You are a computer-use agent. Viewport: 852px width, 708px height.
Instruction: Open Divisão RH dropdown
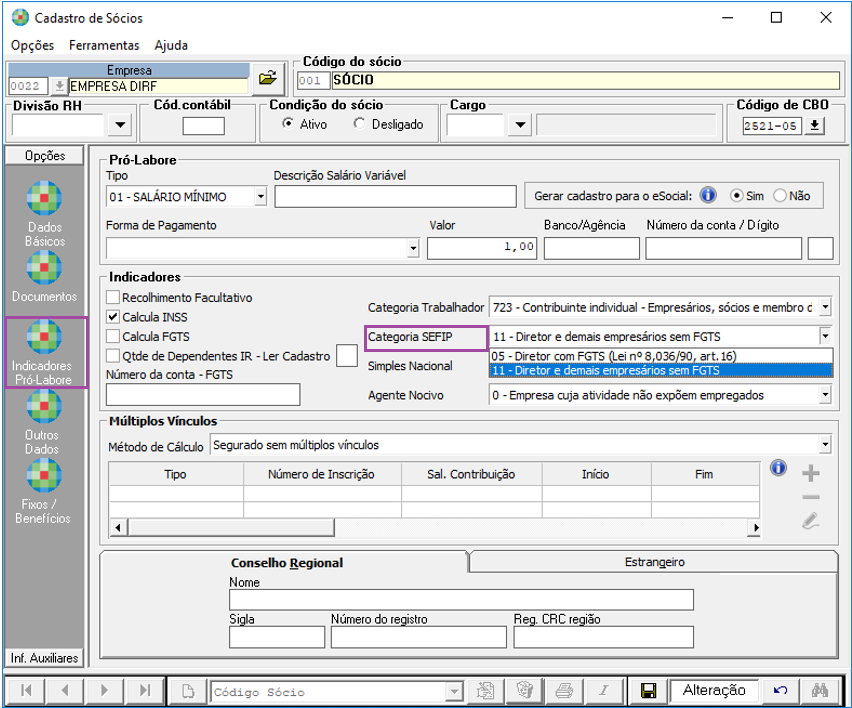[120, 125]
